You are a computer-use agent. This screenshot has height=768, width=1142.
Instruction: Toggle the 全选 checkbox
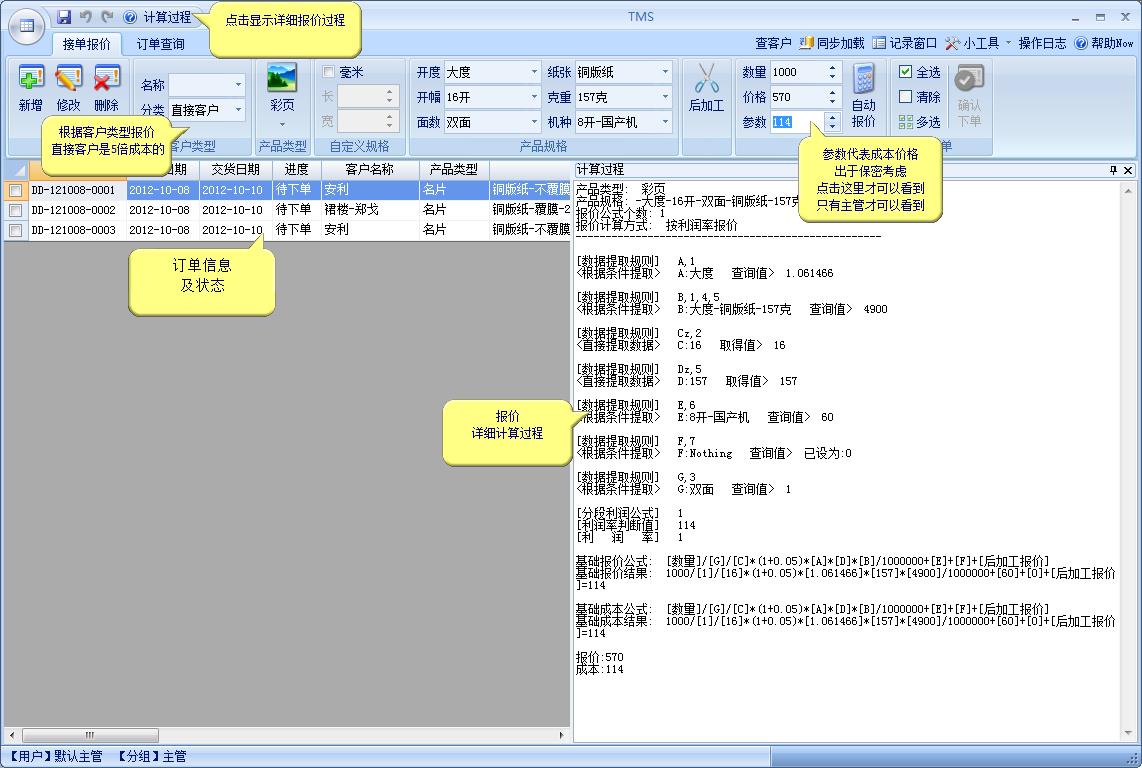(905, 72)
